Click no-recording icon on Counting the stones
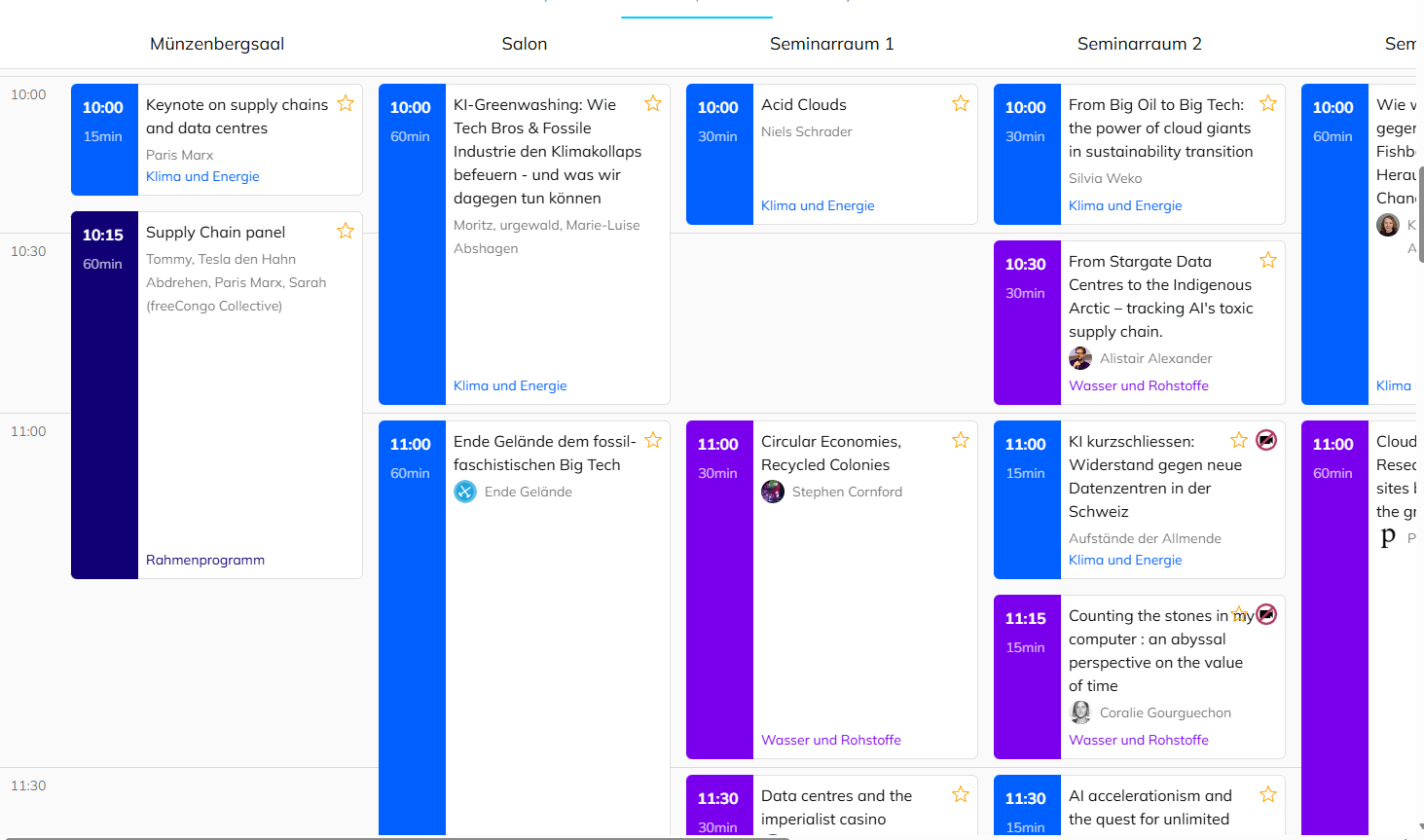This screenshot has height=840, width=1424. point(1266,614)
